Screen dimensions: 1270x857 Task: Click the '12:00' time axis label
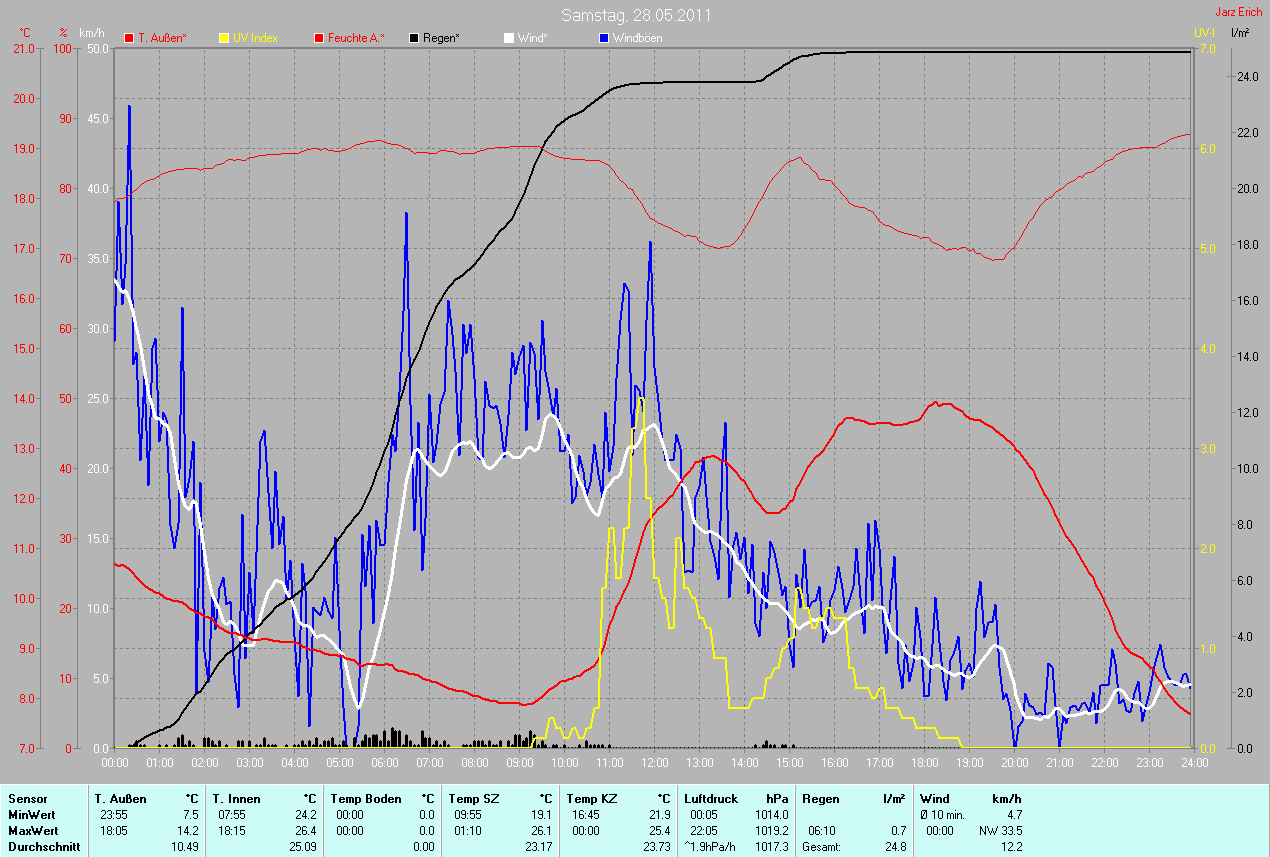pos(654,762)
